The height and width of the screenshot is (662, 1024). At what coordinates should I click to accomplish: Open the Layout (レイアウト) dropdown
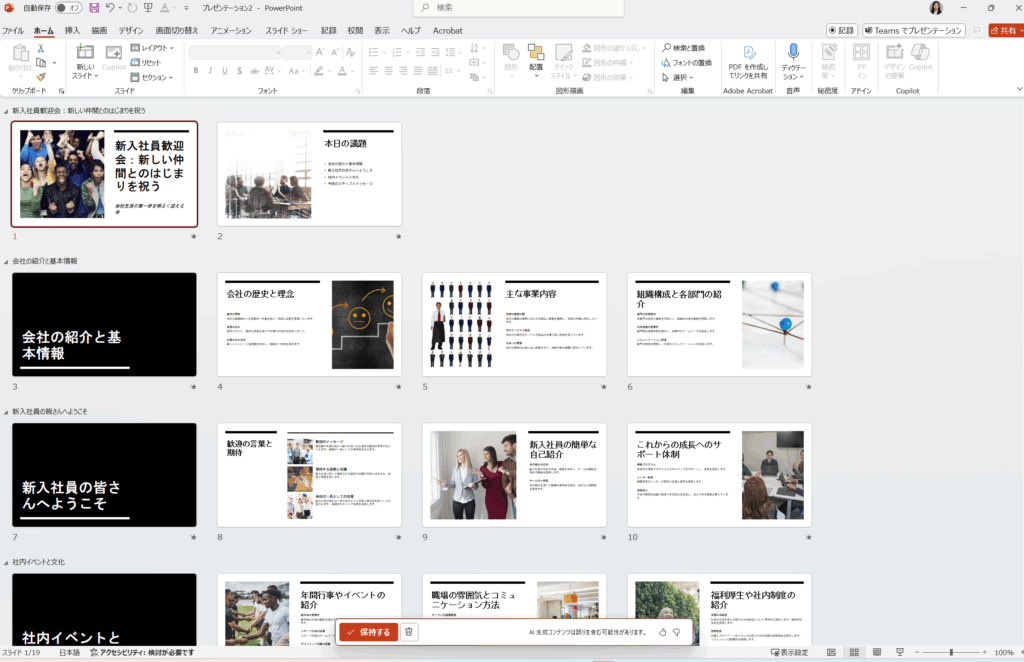click(153, 47)
